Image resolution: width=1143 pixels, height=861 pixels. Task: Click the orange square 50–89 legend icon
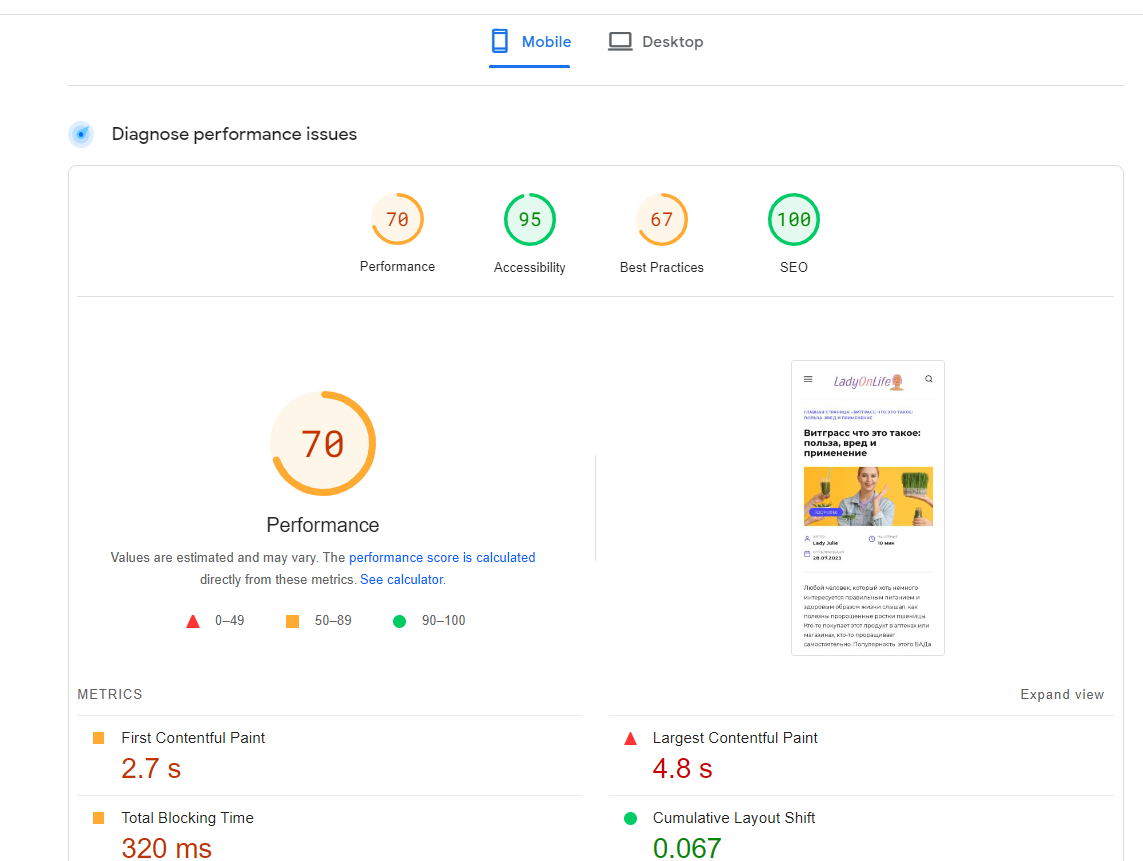pyautogui.click(x=292, y=621)
